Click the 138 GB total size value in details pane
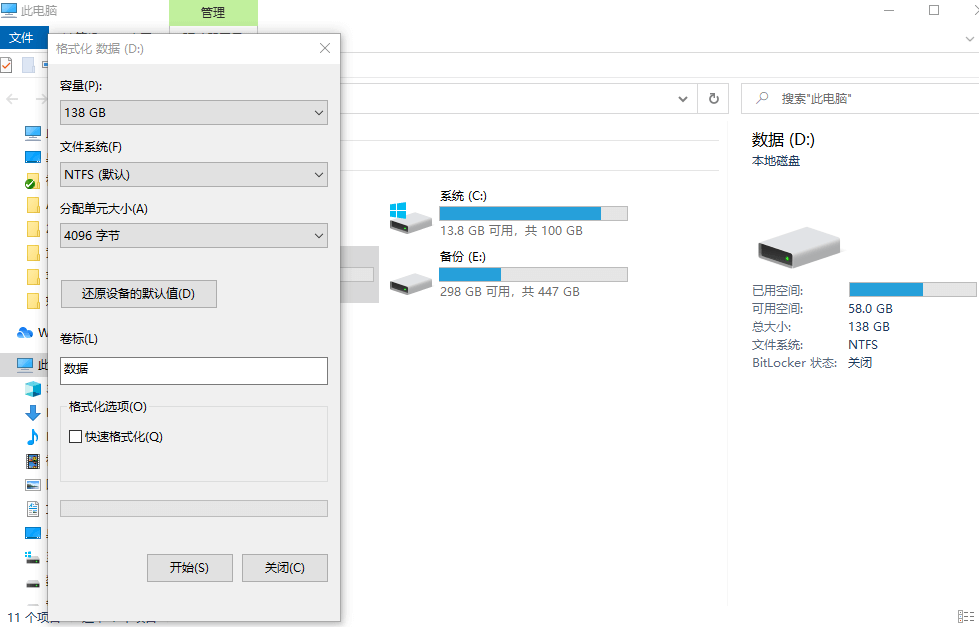 (x=869, y=327)
